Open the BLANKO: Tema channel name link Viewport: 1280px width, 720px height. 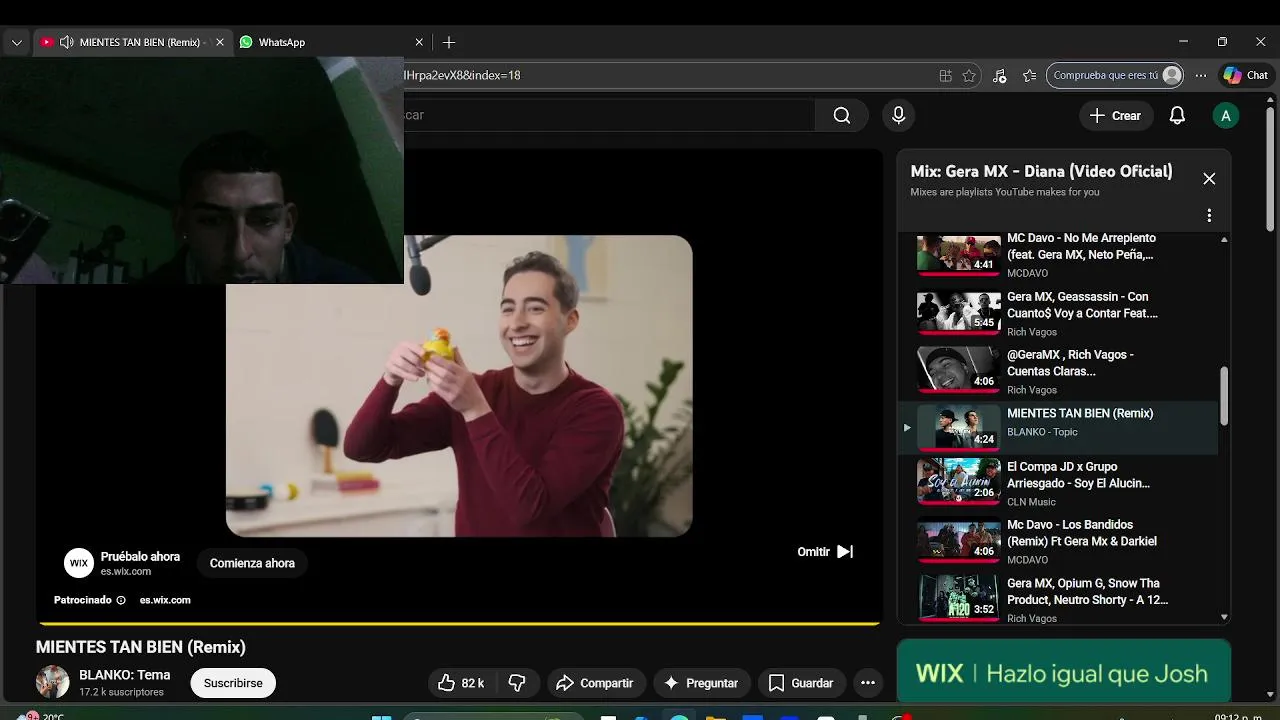click(125, 675)
